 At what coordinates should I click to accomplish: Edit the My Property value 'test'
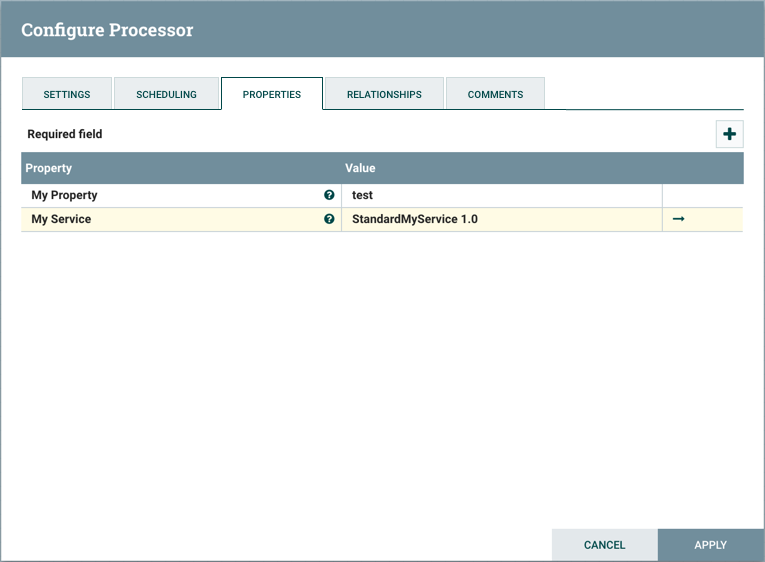pos(500,195)
